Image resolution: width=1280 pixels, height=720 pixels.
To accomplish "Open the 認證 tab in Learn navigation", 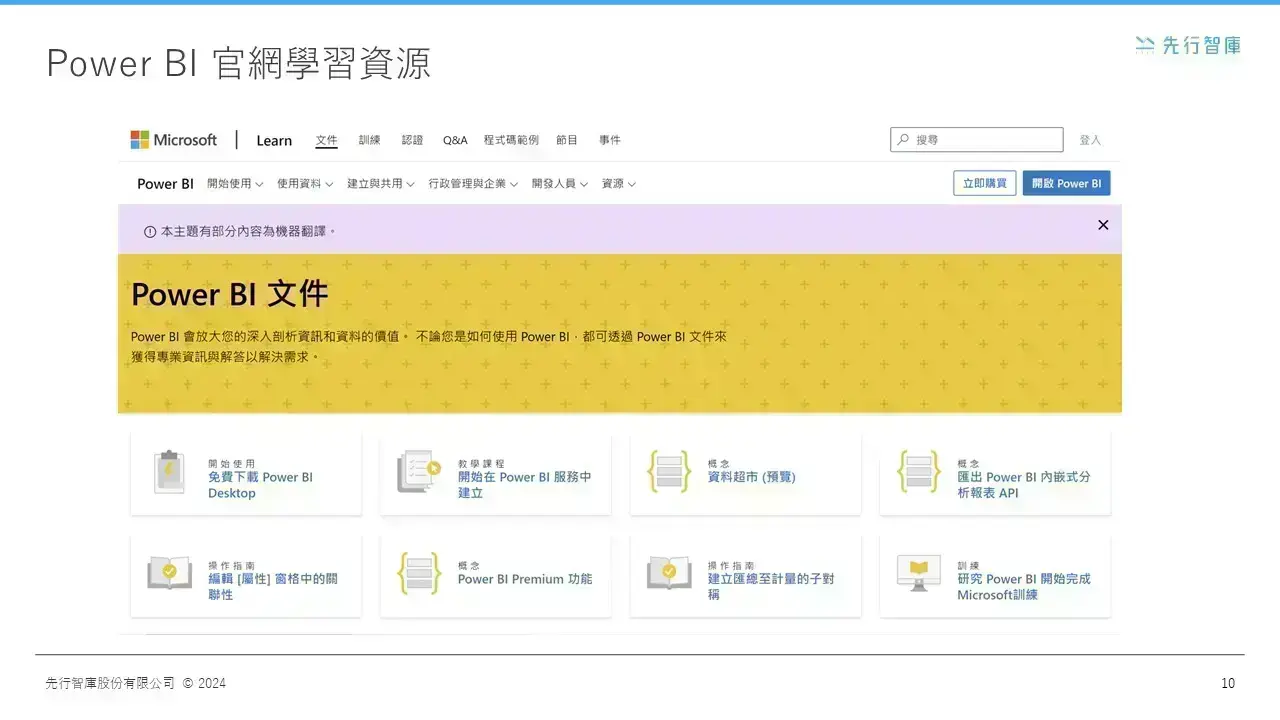I will (x=412, y=140).
